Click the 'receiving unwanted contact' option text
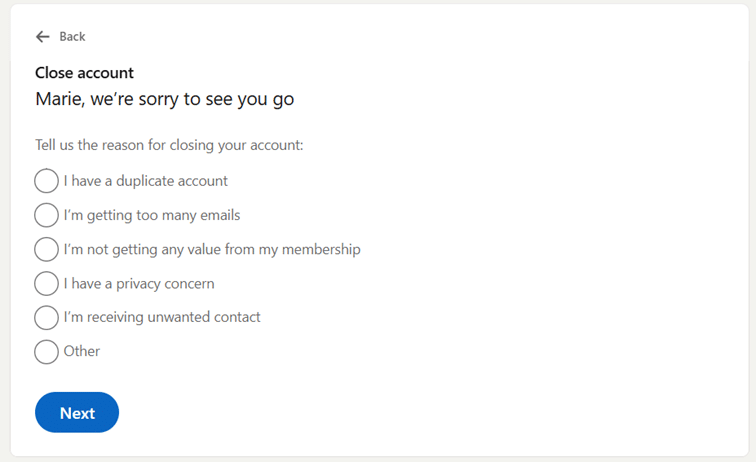Viewport: 756px width, 462px height. click(x=162, y=317)
